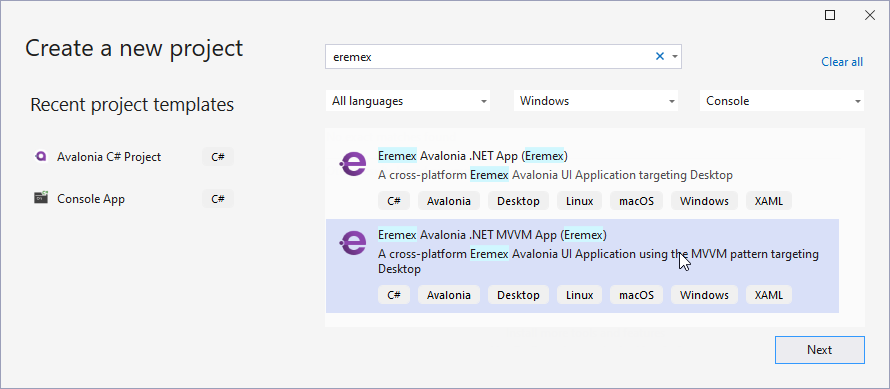890x389 pixels.
Task: Clear the search text with the X icon
Action: [x=660, y=56]
